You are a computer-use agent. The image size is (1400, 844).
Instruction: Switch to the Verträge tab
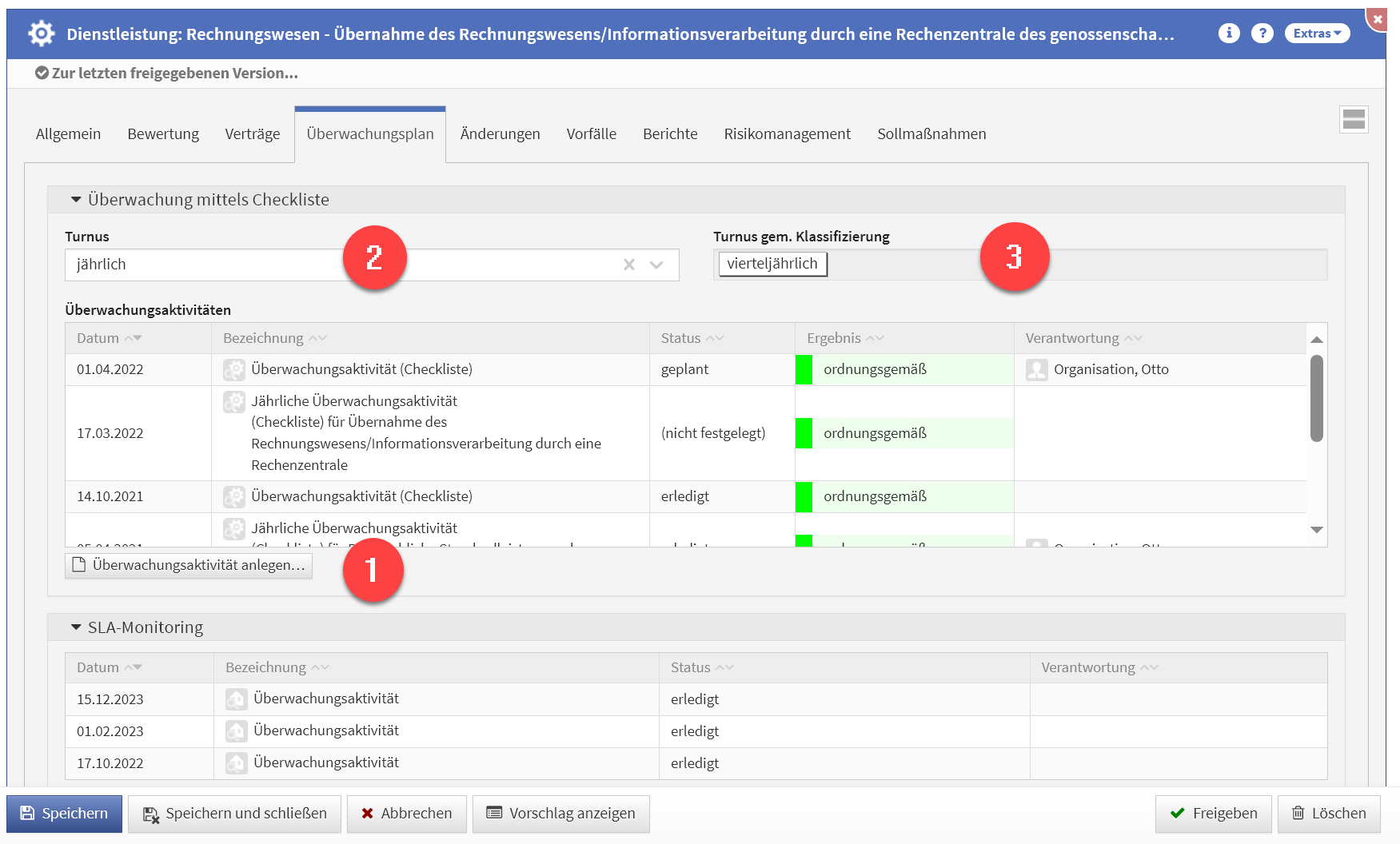pos(252,134)
